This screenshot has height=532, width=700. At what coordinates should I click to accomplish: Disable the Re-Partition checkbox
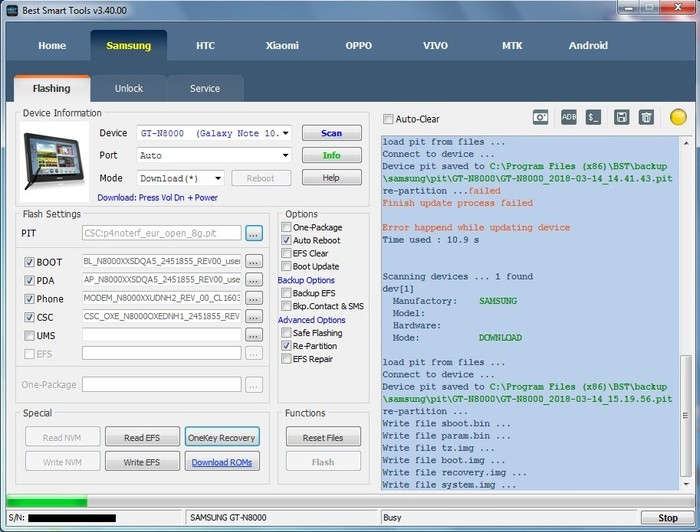click(x=286, y=346)
